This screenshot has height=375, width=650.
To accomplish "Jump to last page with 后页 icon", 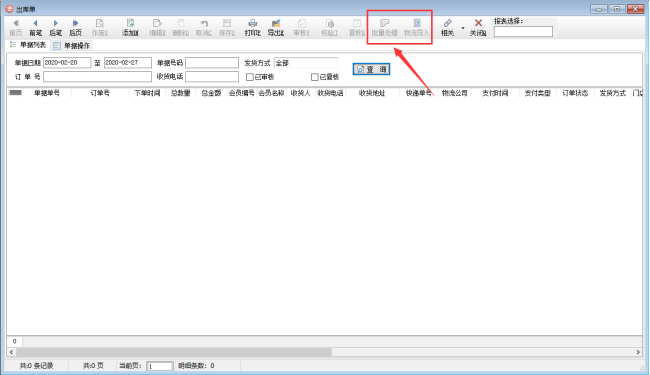I will pyautogui.click(x=75, y=27).
